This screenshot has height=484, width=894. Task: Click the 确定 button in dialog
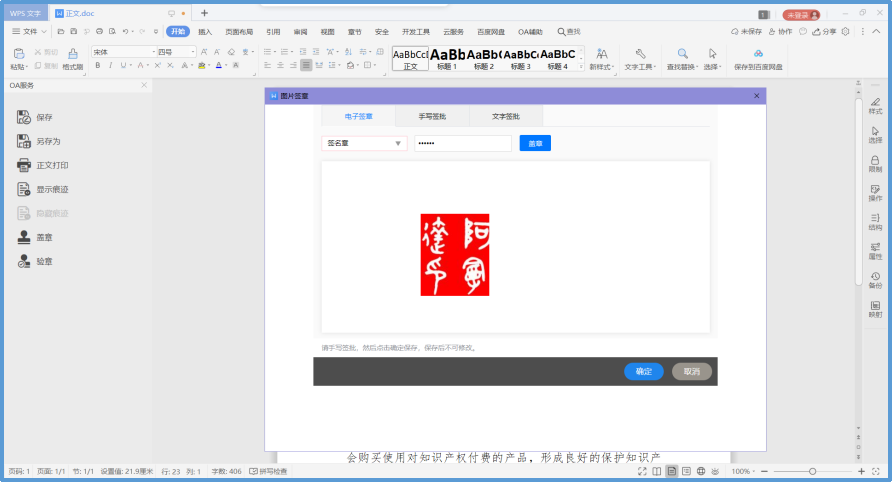click(x=644, y=371)
